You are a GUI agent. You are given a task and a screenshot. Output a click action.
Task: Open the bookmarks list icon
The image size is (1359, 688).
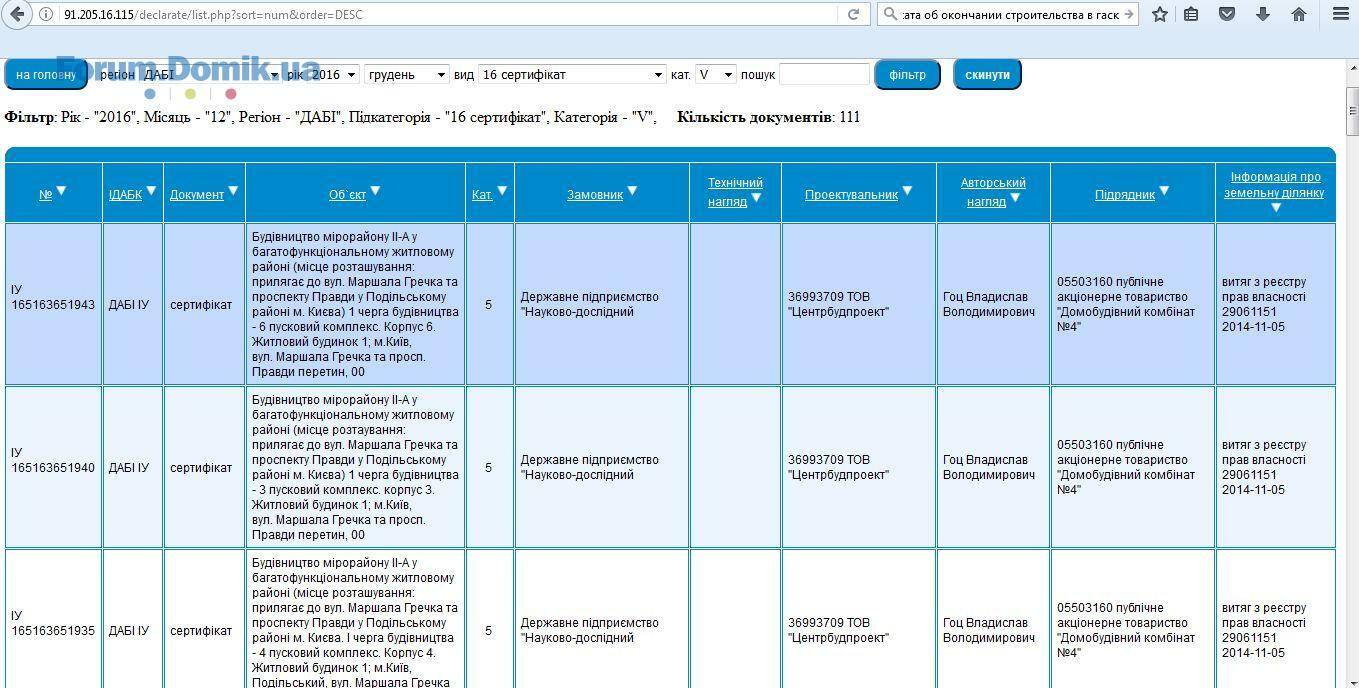pyautogui.click(x=1191, y=14)
